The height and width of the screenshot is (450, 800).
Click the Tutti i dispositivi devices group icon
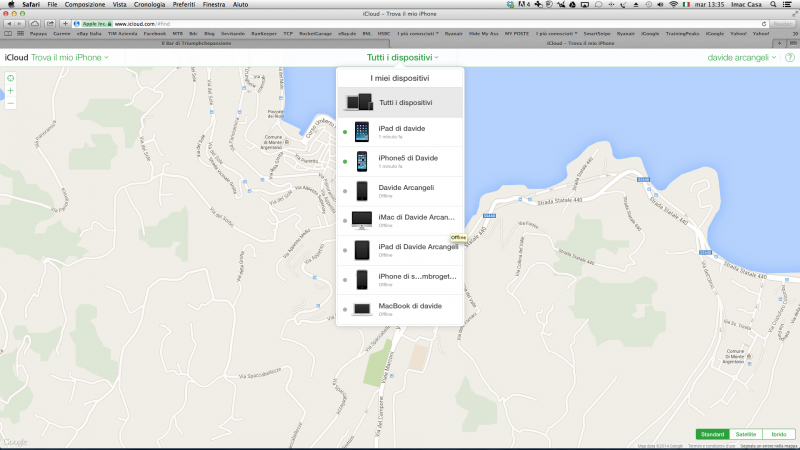(359, 102)
